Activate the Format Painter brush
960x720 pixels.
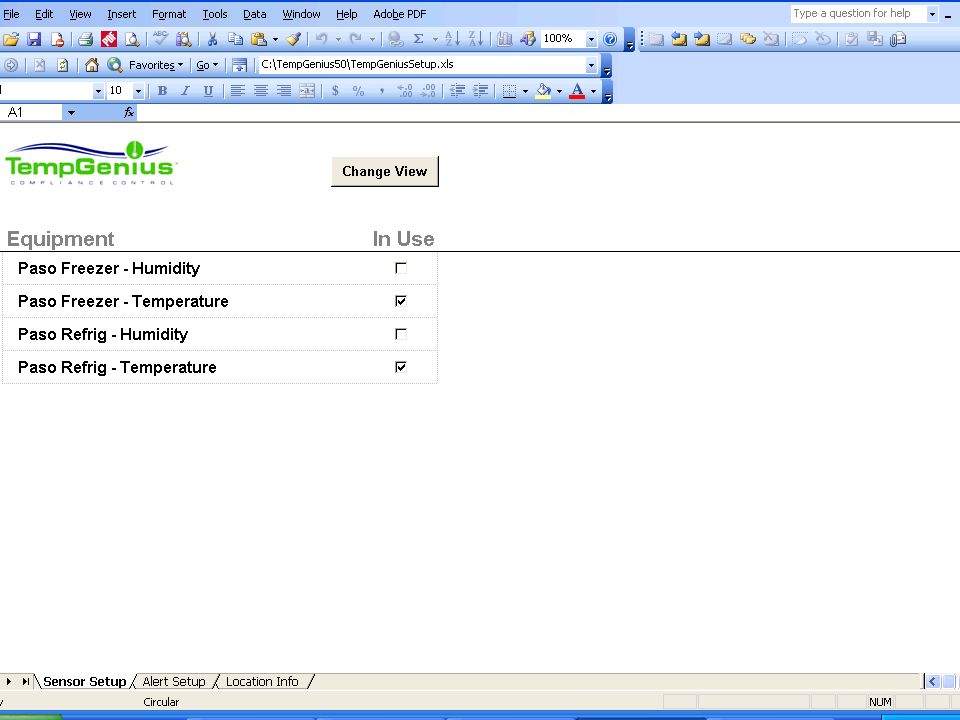[294, 39]
